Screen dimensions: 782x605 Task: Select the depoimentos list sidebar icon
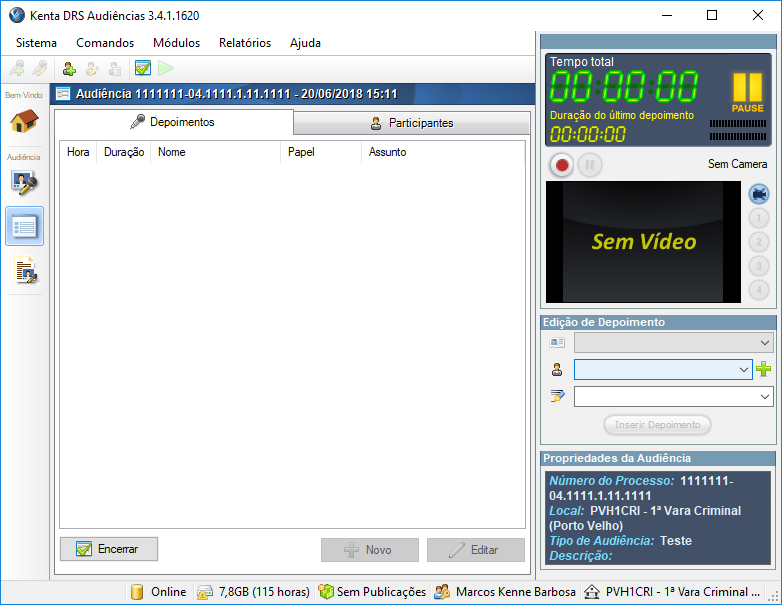pyautogui.click(x=24, y=226)
